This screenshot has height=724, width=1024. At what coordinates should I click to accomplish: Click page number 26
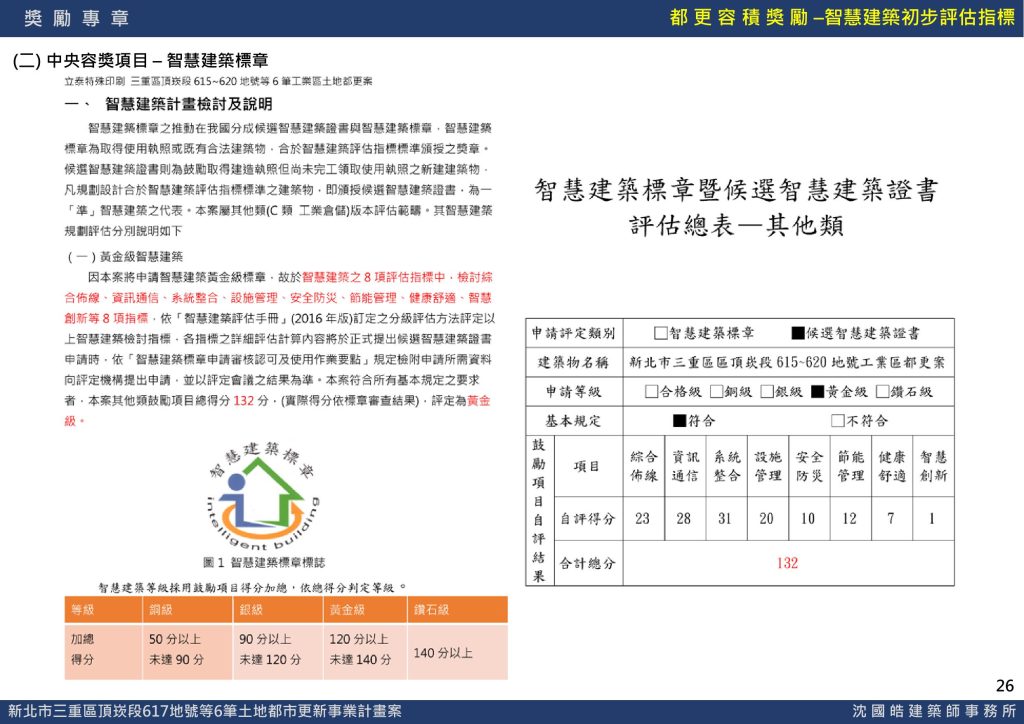[1005, 685]
